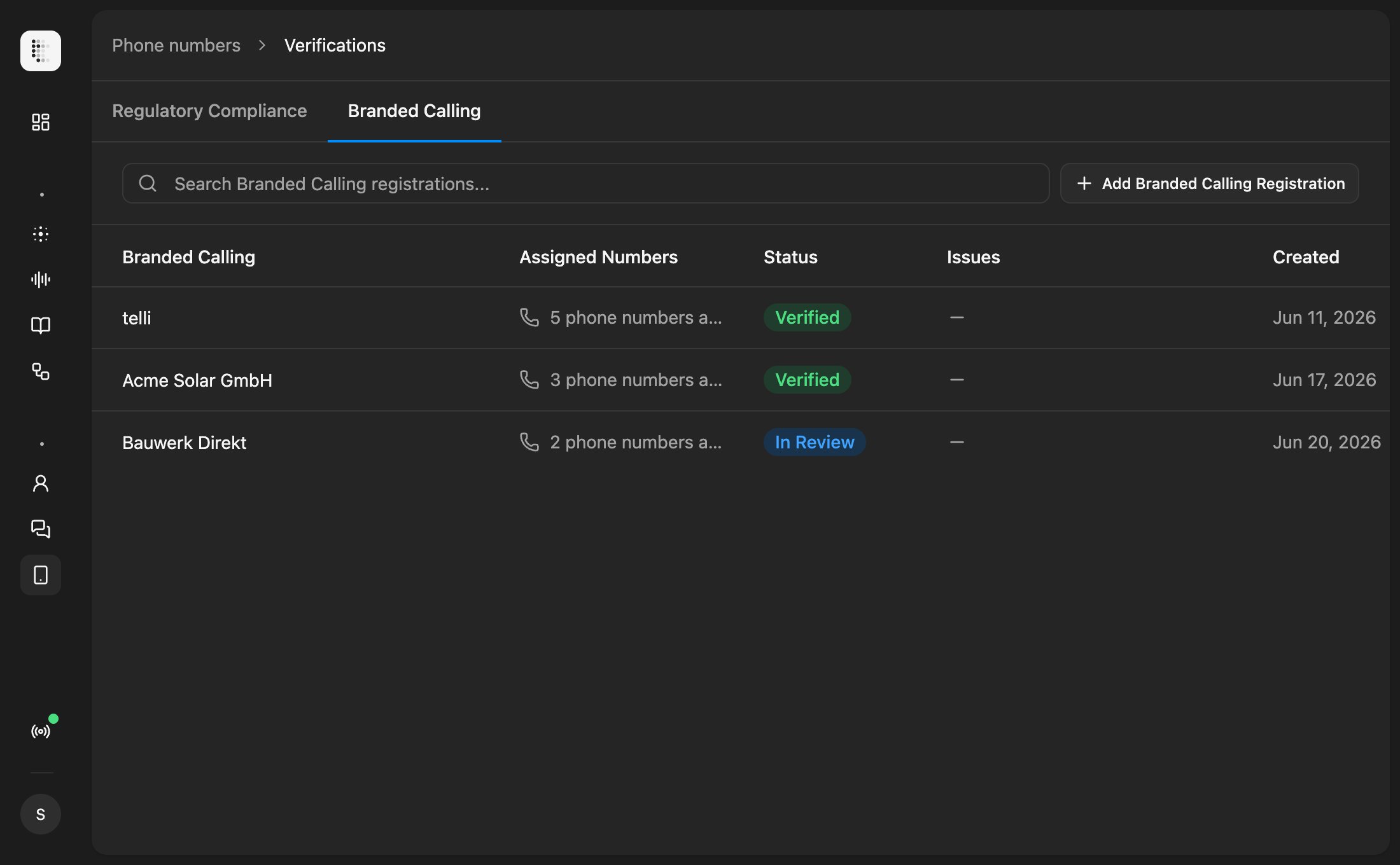Click the Created column header
1400x865 pixels.
[x=1306, y=257]
